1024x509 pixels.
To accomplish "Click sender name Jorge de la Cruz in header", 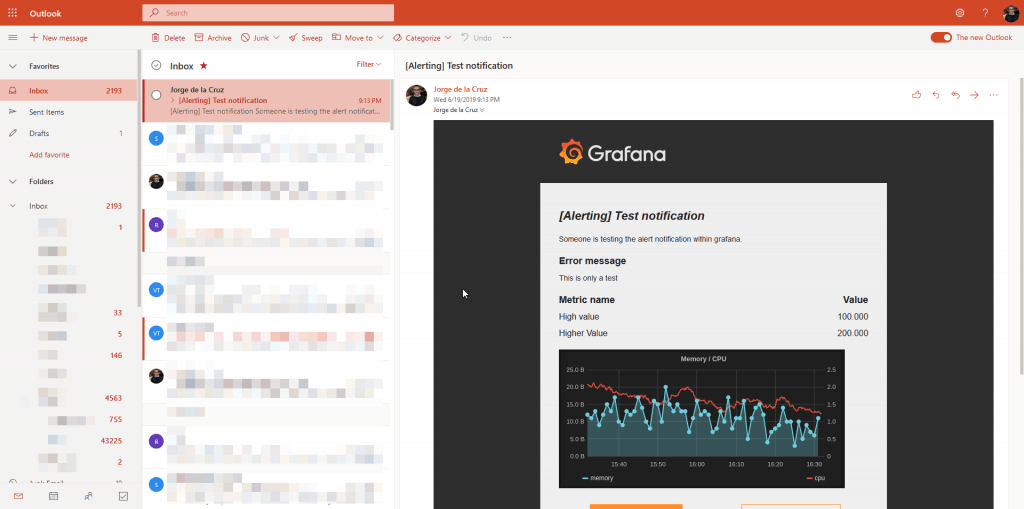I will click(460, 90).
